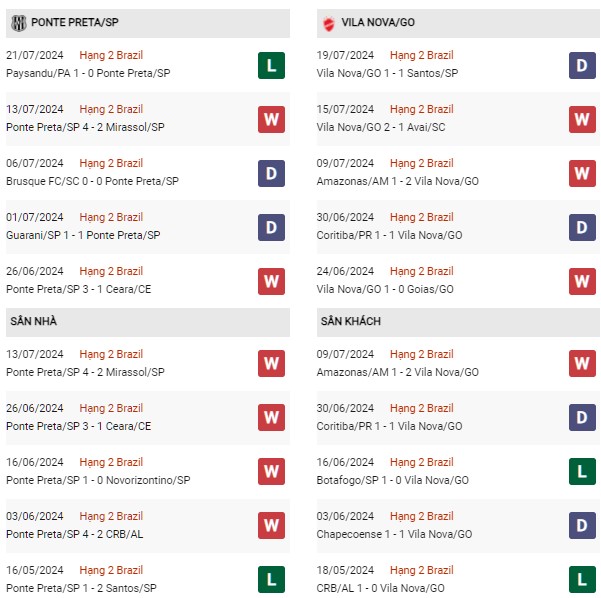Click the Ponte Preta/SP club crest icon

(18, 23)
